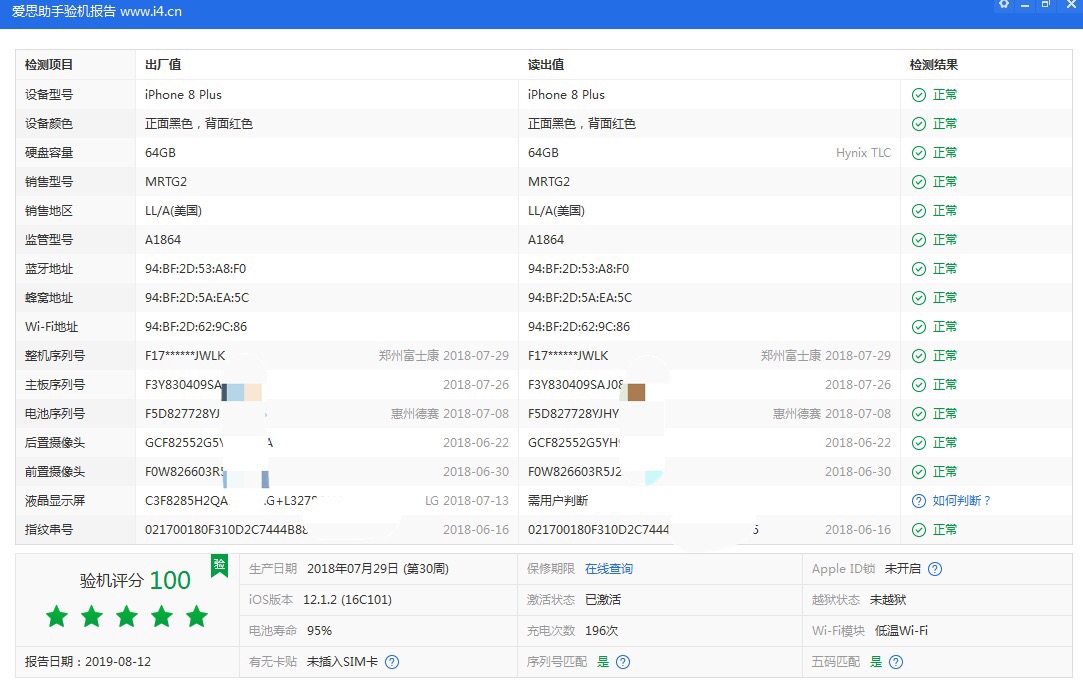Click the green checkmark on the 蓝牙地址 row
This screenshot has width=1083, height=688.
918,268
